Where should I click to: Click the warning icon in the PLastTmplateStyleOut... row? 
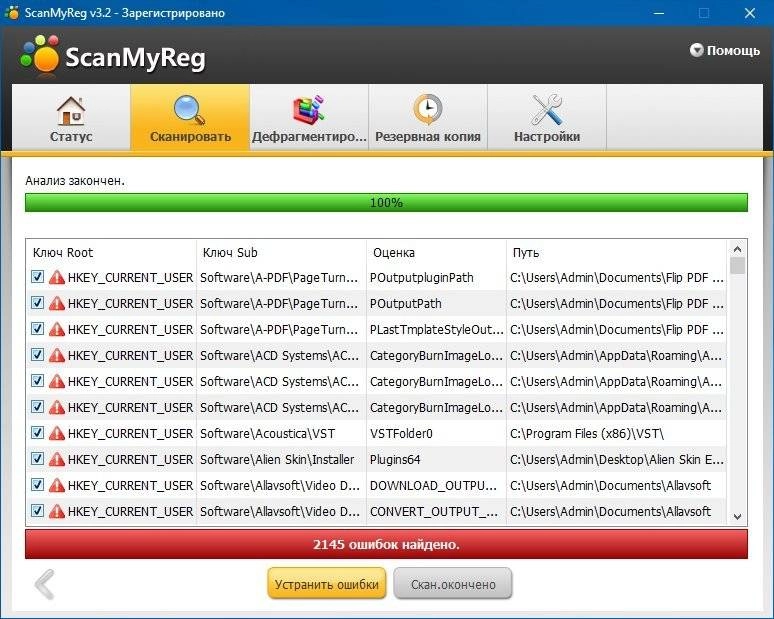tap(57, 329)
